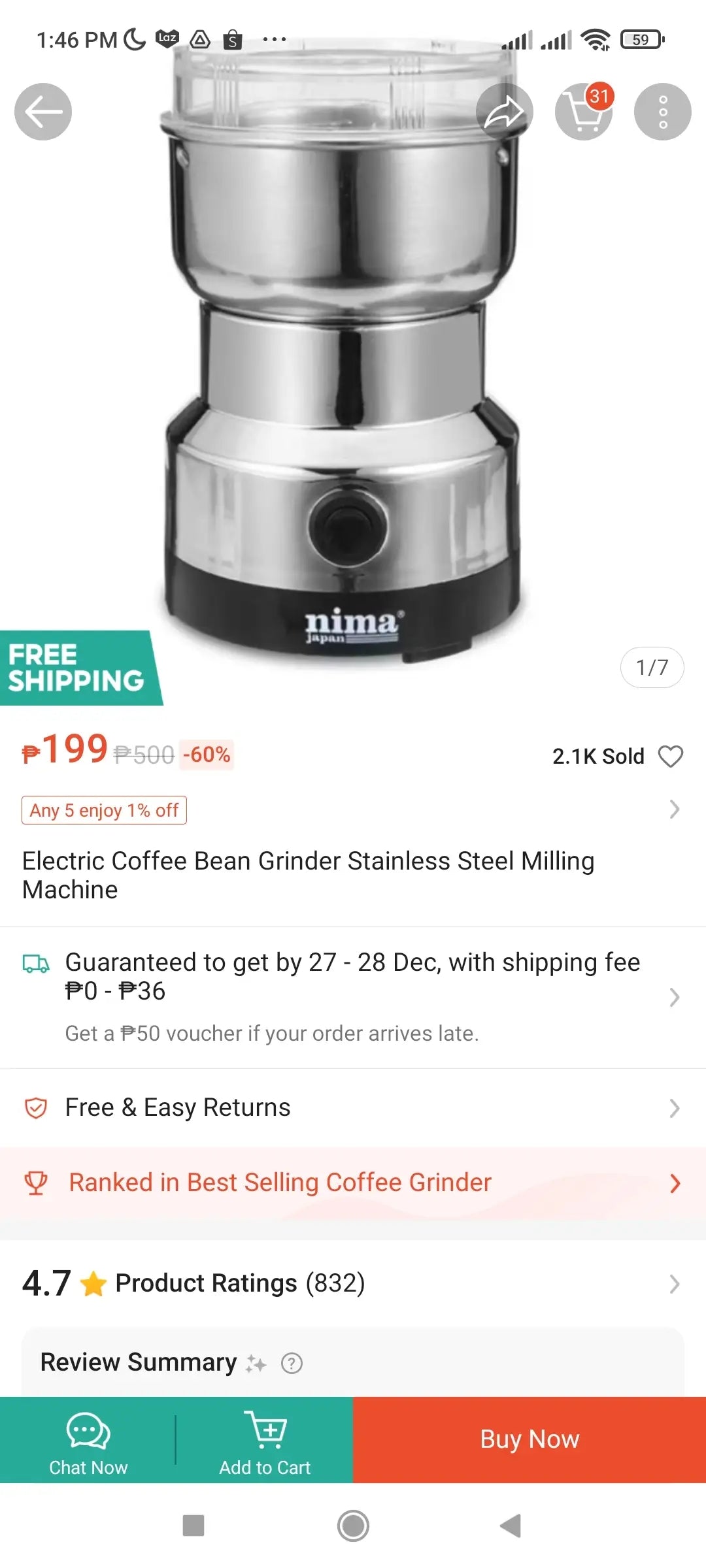Viewport: 706px width, 1568px height.
Task: Add product to wishlist with heart icon
Action: pos(670,756)
